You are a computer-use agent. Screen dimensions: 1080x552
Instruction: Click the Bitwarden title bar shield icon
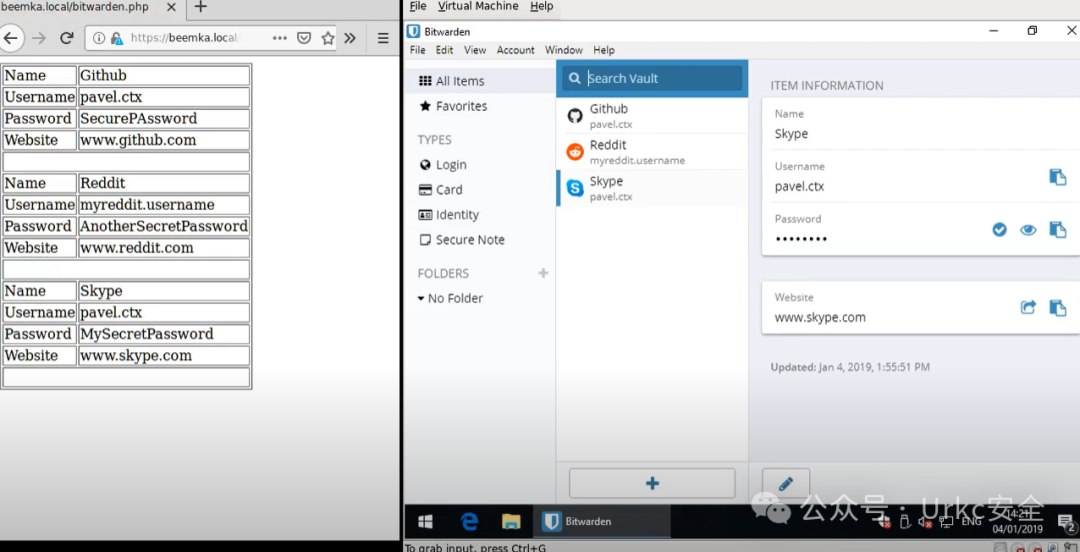click(x=413, y=31)
